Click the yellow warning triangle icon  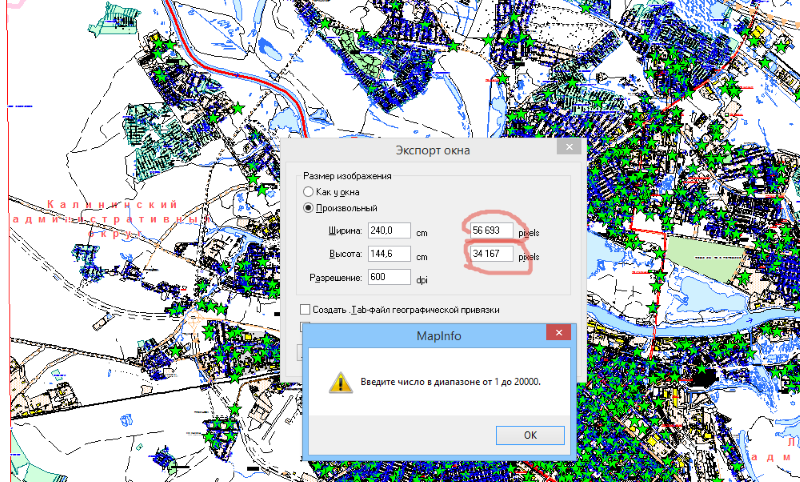(342, 381)
